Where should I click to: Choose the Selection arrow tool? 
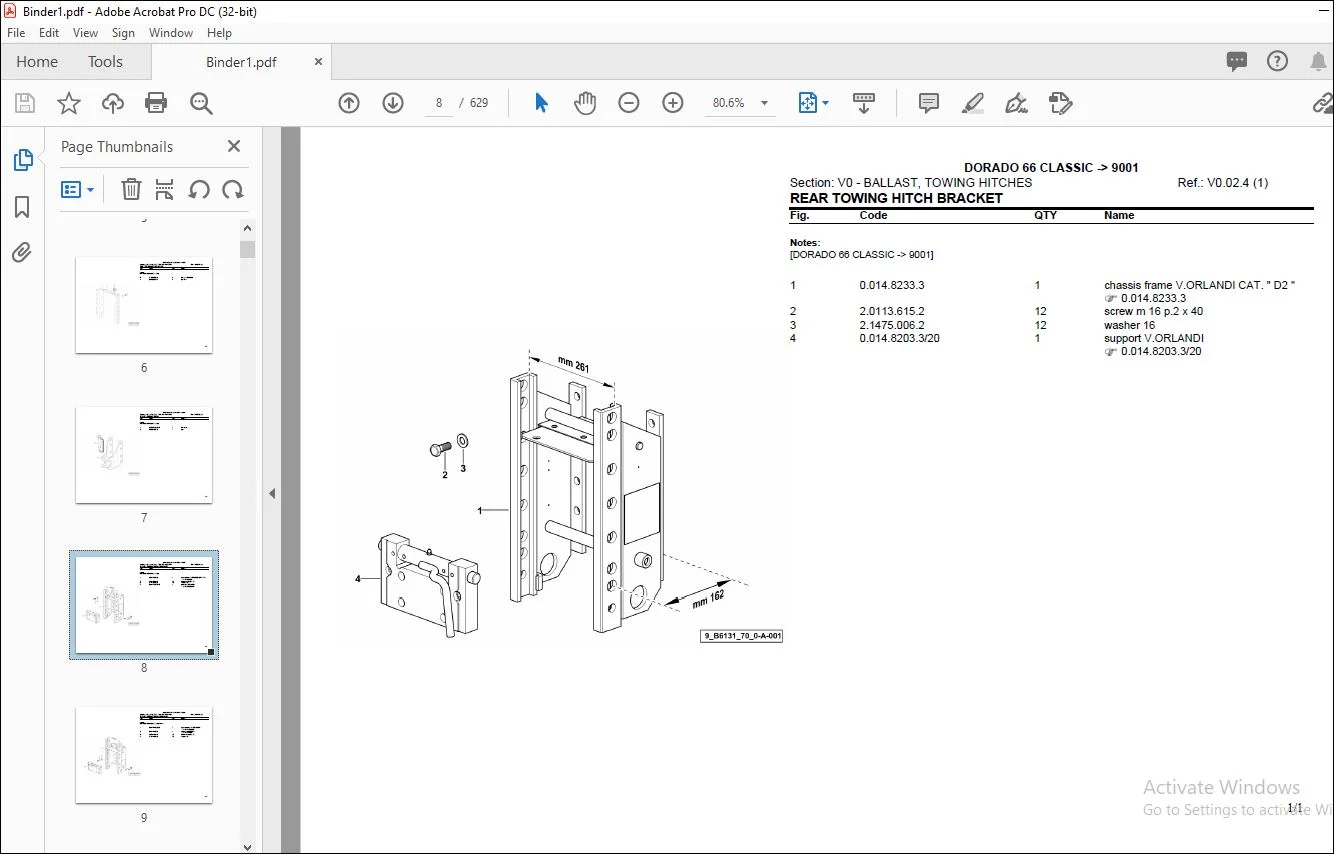tap(541, 103)
